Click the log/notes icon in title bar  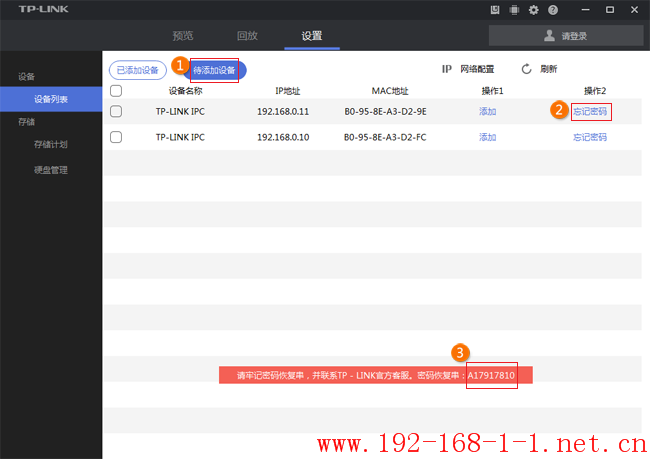[495, 10]
